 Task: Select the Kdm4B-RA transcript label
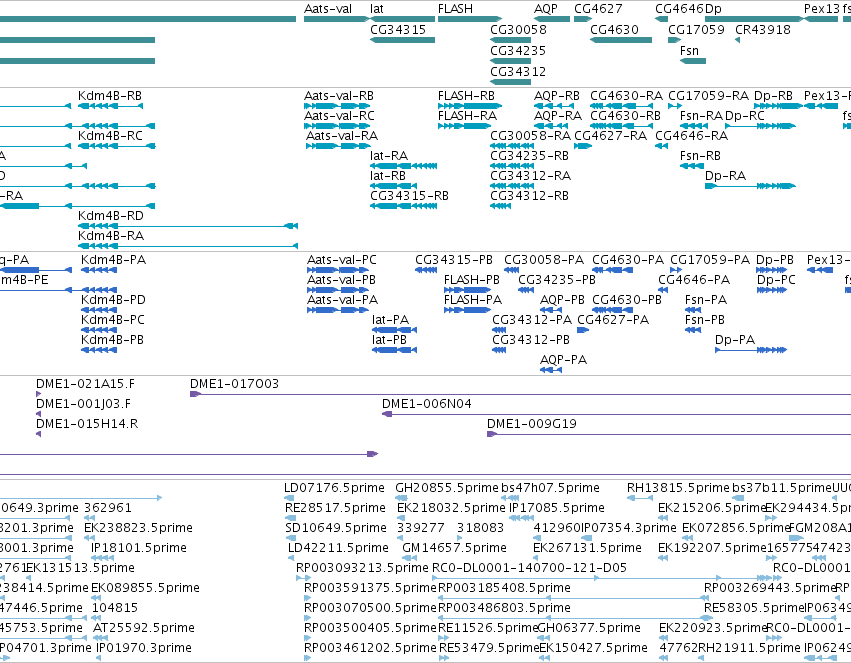coord(111,235)
